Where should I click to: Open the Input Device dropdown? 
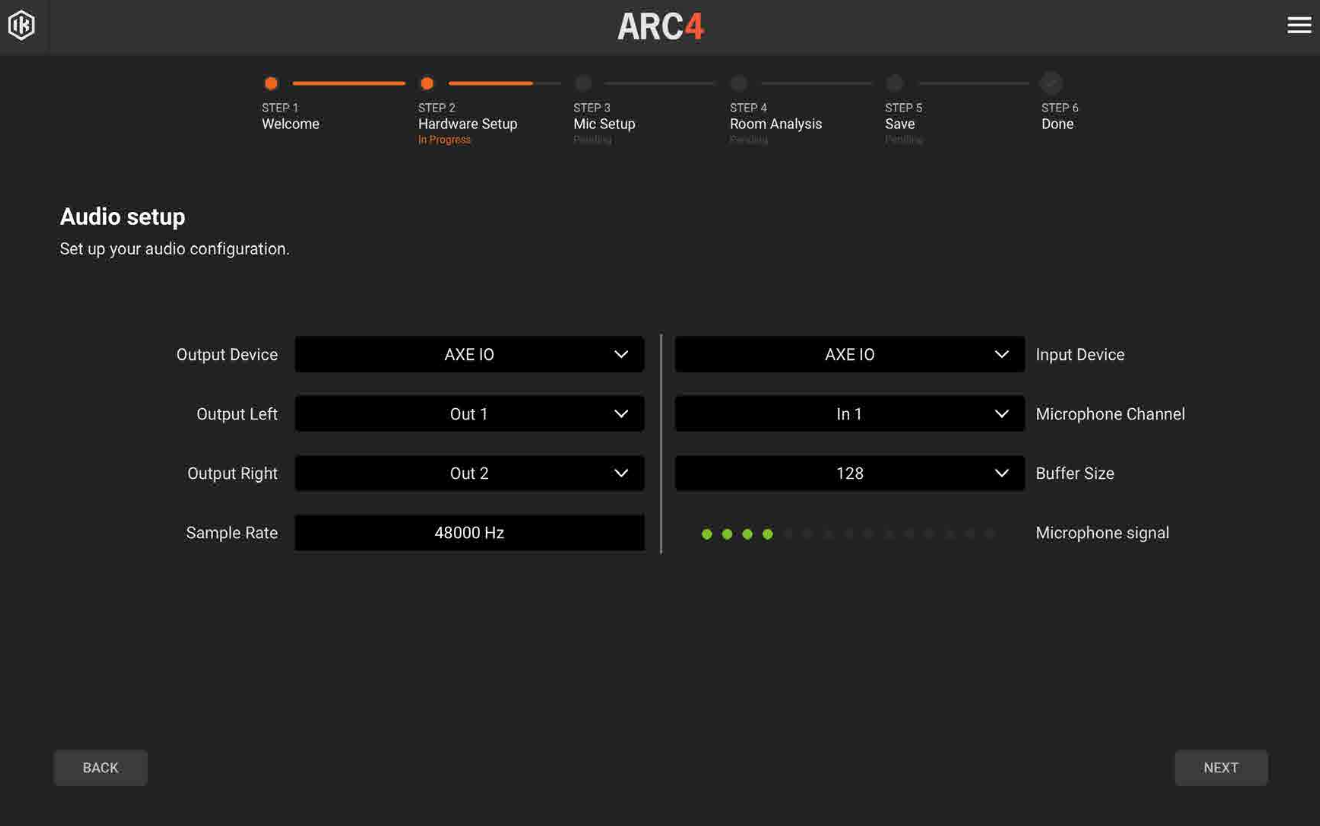pos(849,354)
